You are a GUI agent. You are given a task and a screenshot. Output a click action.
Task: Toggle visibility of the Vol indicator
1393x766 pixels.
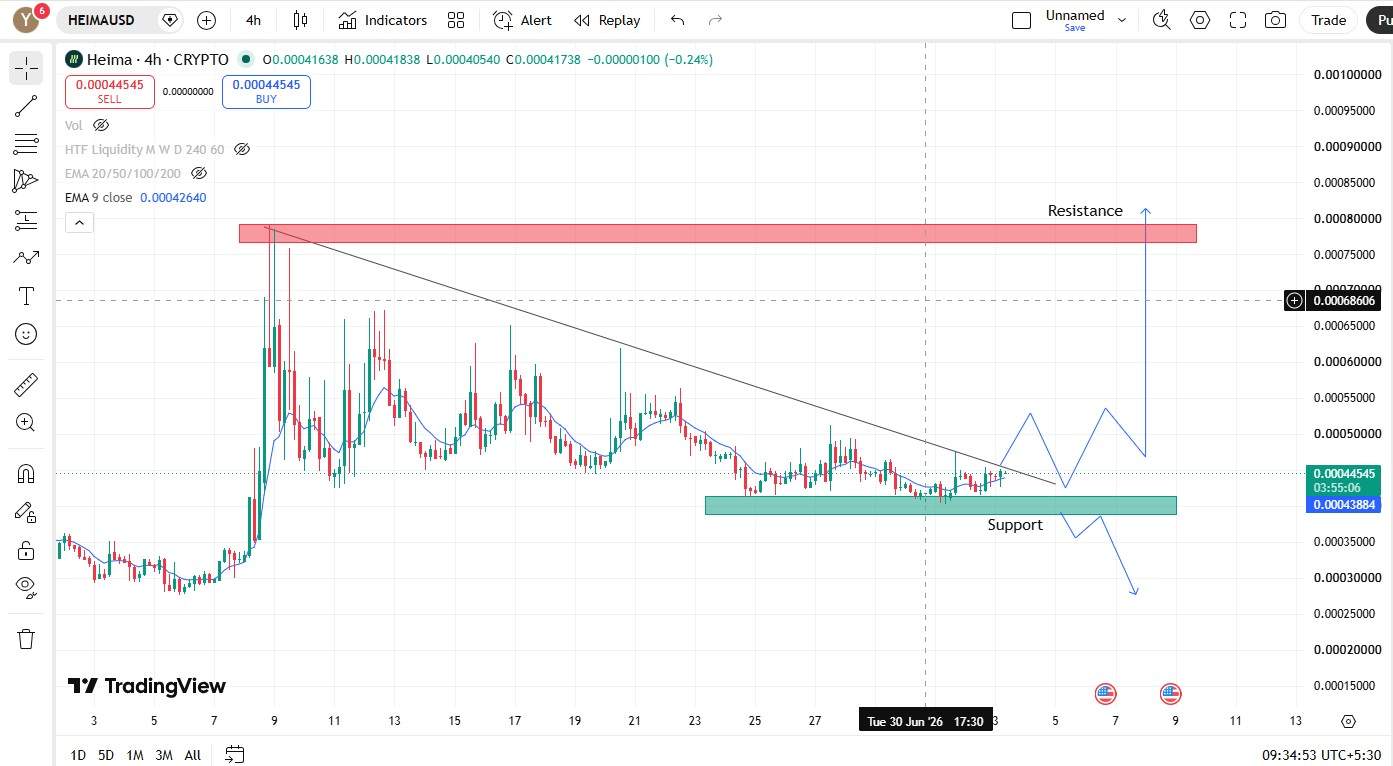tap(101, 125)
